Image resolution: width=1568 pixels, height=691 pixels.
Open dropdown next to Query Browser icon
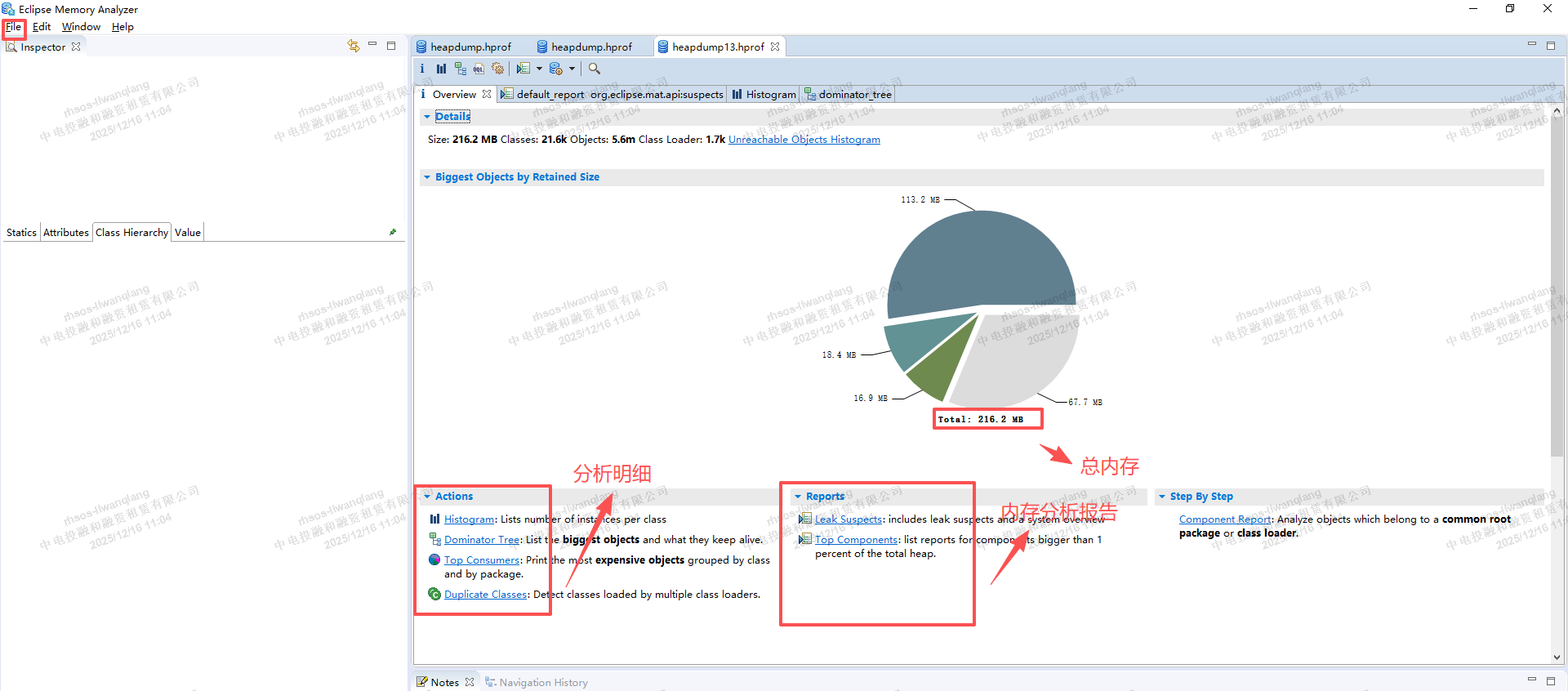tap(572, 69)
